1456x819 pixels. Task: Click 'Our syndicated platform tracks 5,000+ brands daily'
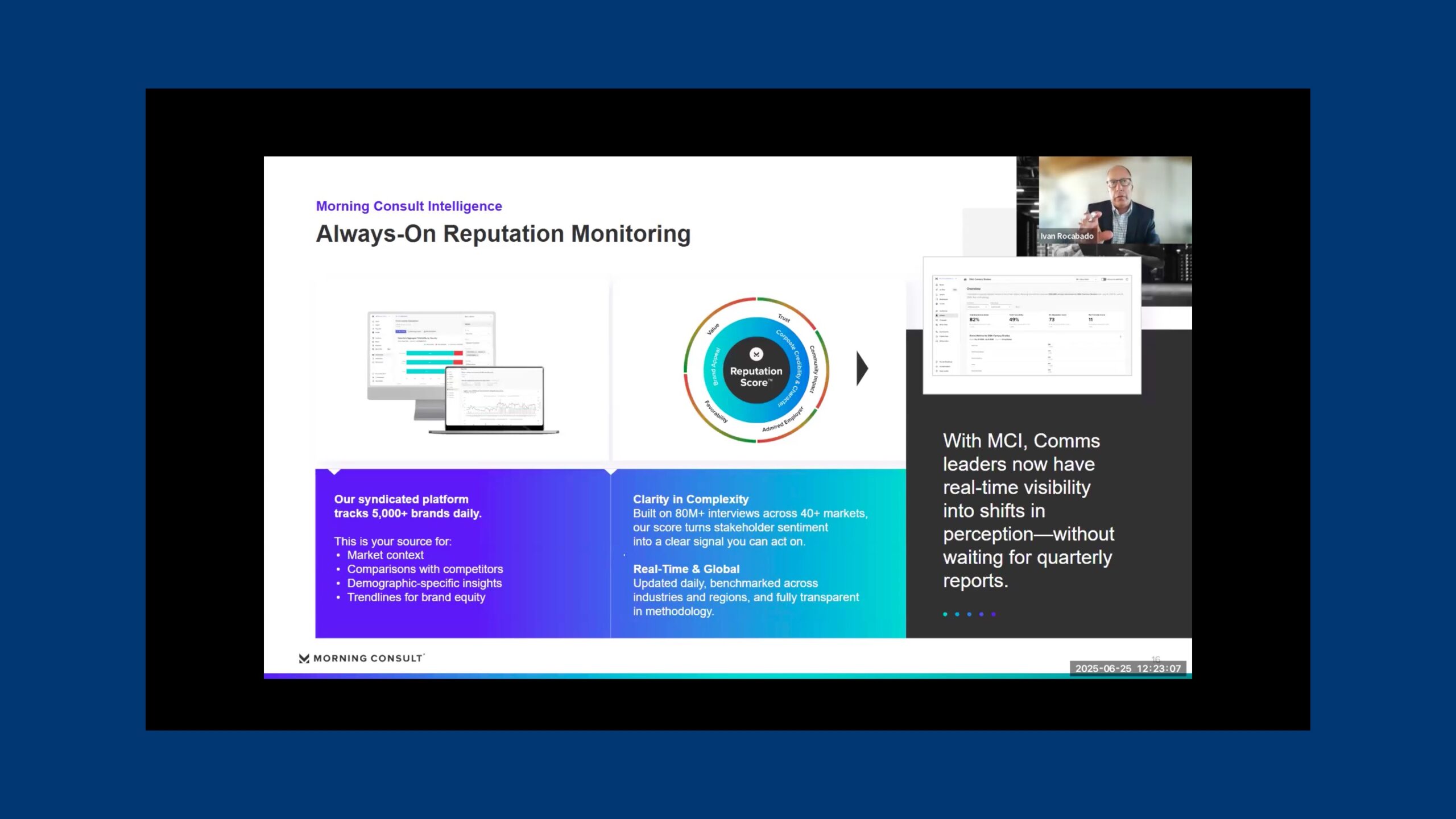click(x=407, y=506)
